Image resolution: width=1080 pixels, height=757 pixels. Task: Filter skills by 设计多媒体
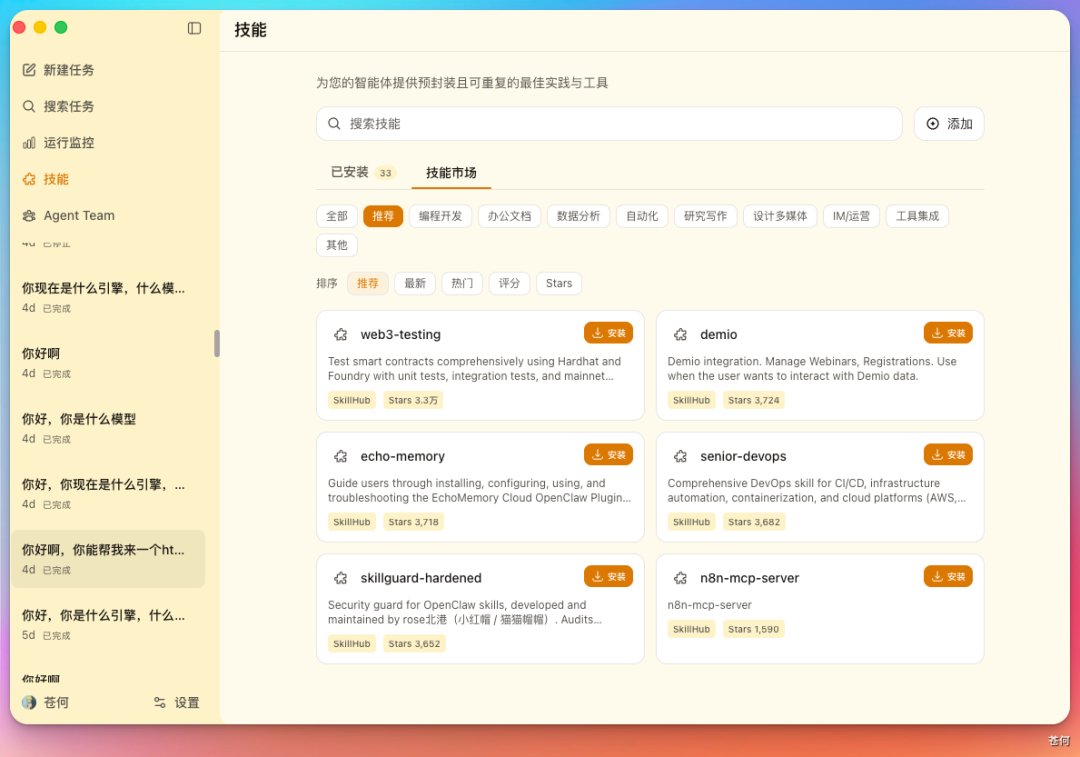(x=780, y=216)
